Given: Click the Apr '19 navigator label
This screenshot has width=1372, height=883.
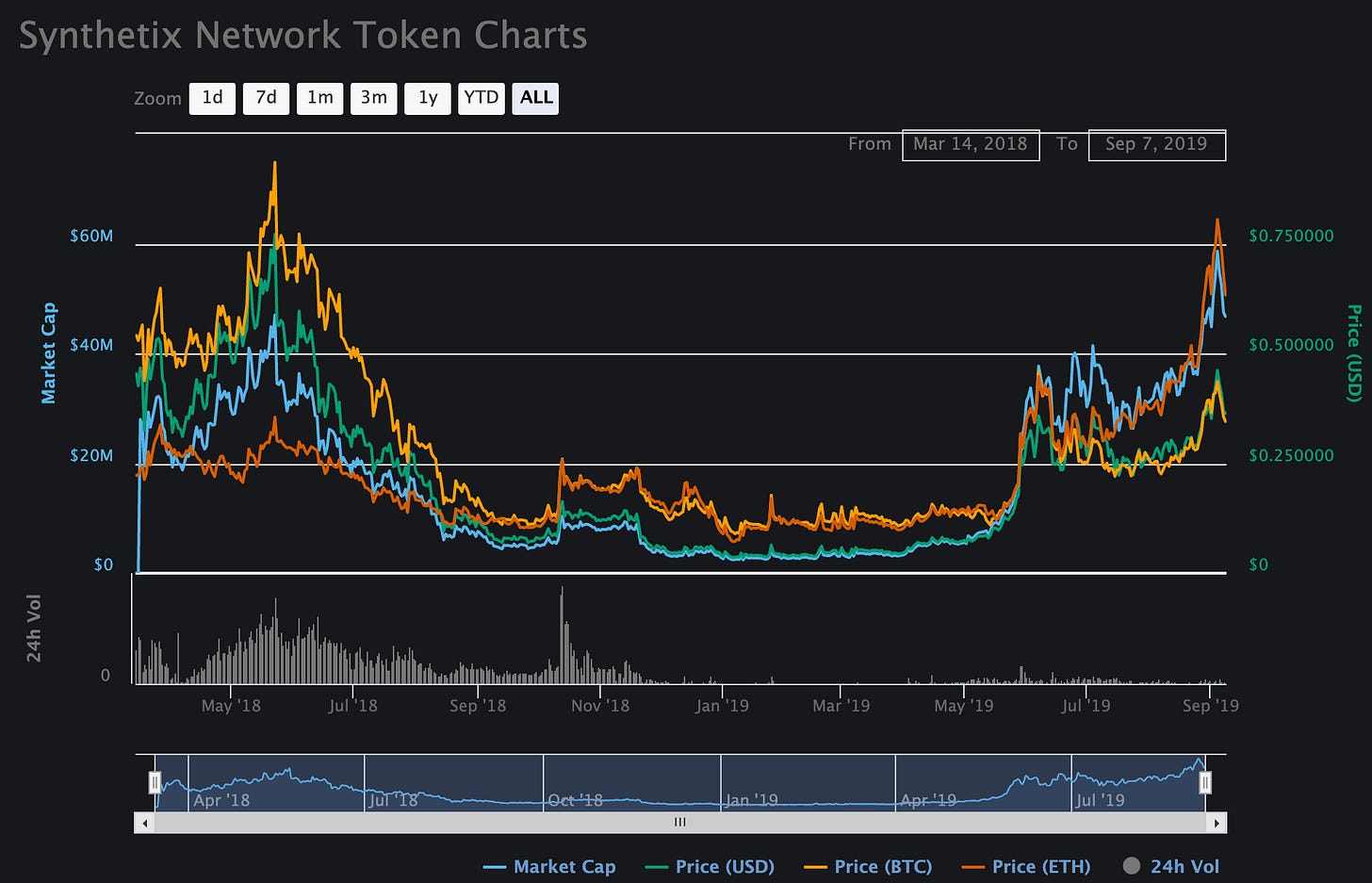Looking at the screenshot, I should coord(928,800).
